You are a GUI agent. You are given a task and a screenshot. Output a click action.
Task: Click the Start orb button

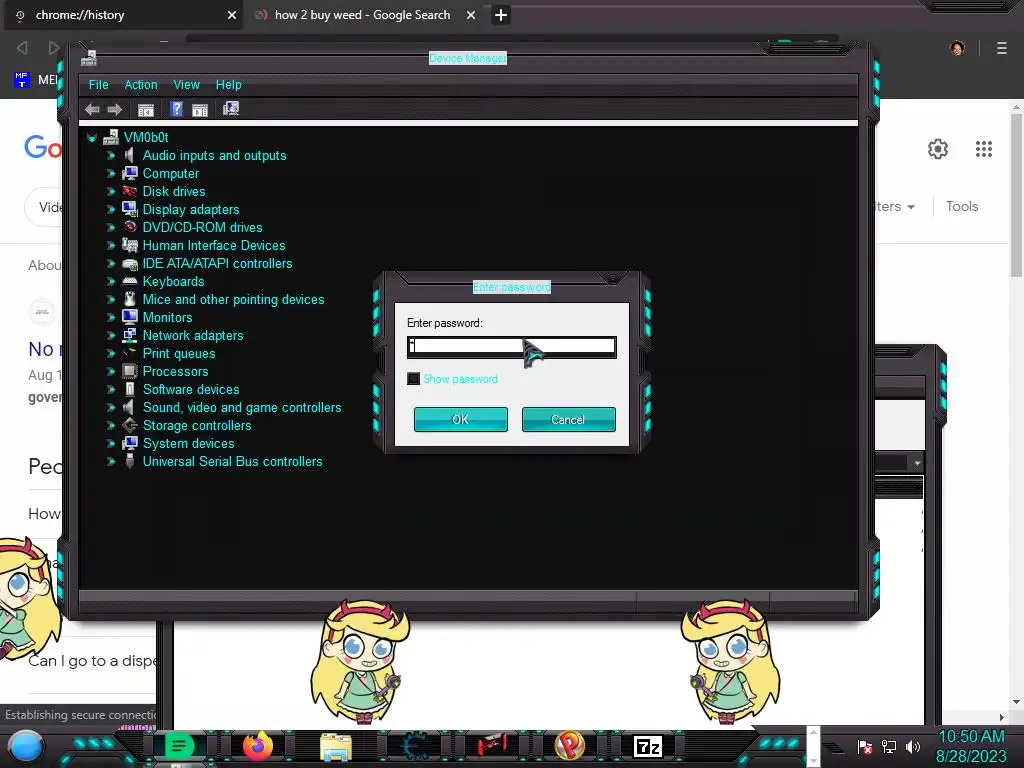(x=26, y=746)
